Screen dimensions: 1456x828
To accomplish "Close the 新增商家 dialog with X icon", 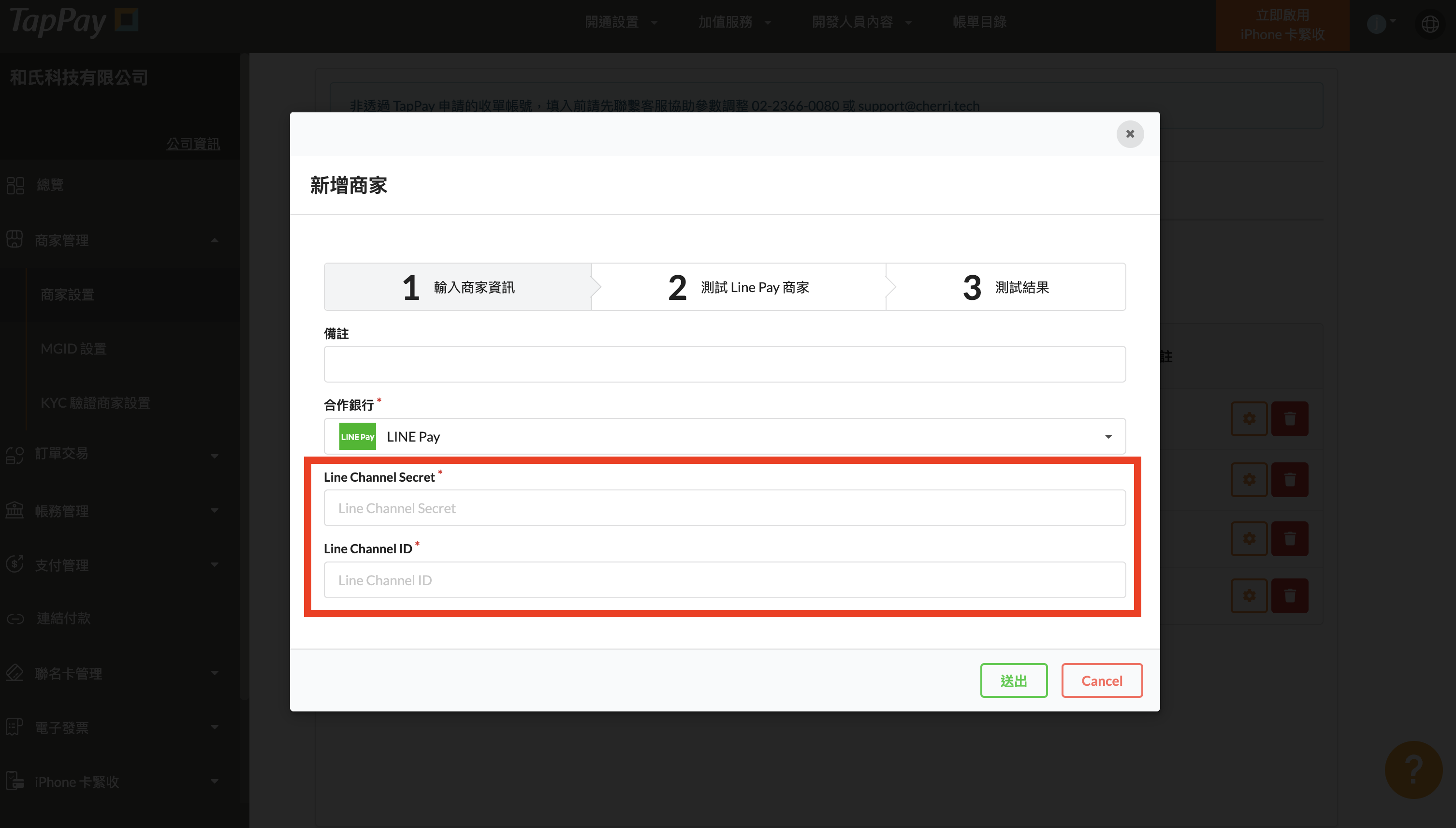I will point(1130,134).
